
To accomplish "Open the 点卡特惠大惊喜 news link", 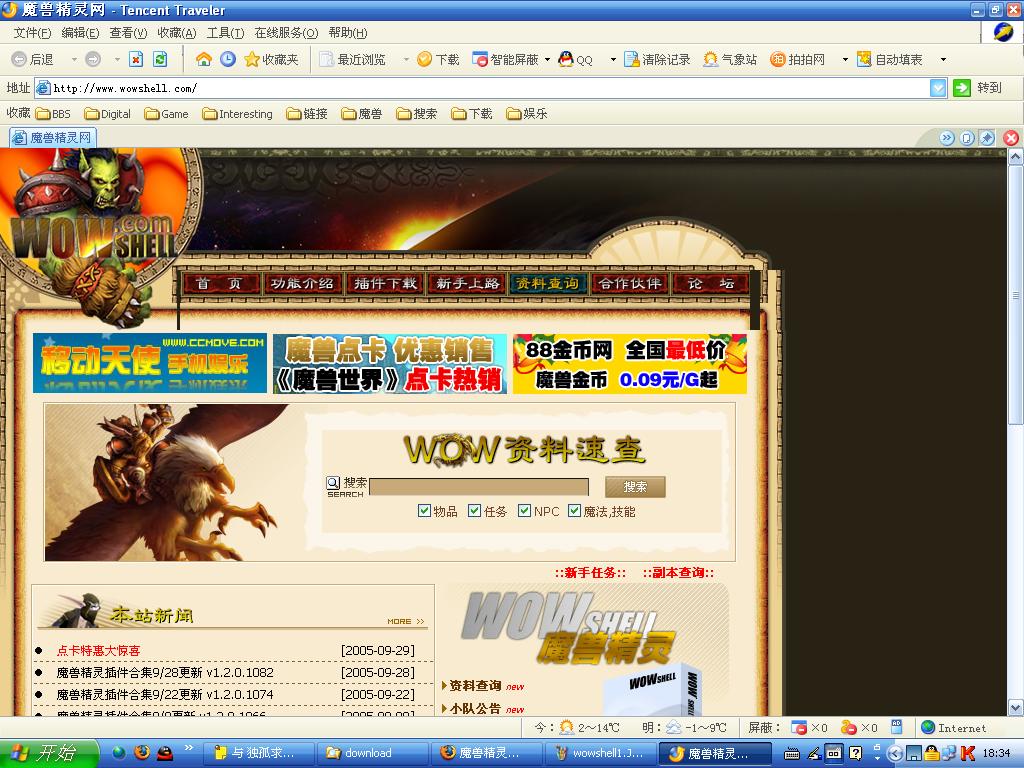I will click(x=98, y=650).
